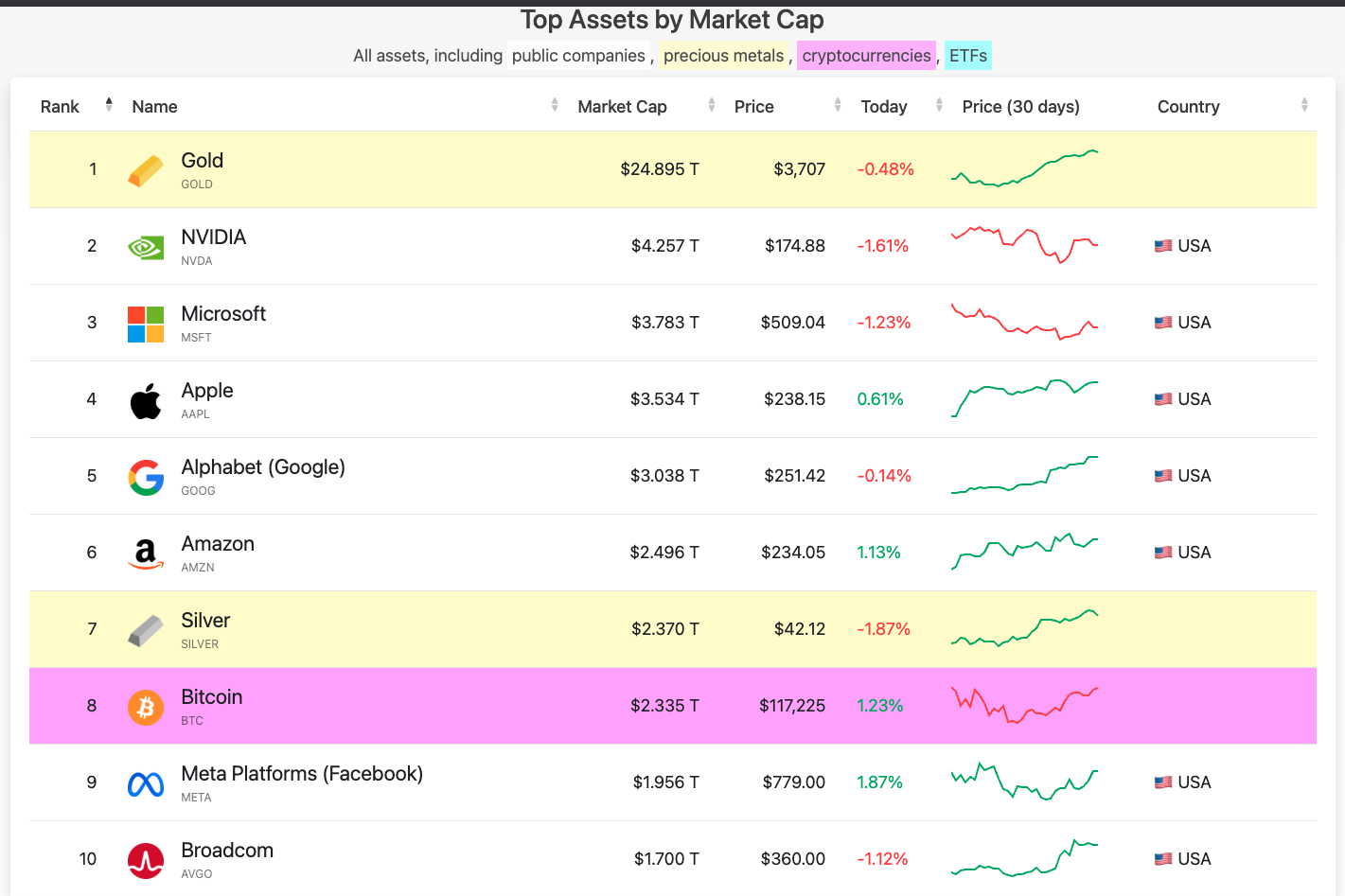The height and width of the screenshot is (896, 1345).
Task: Click the Meta logo icon
Action: pos(146,784)
